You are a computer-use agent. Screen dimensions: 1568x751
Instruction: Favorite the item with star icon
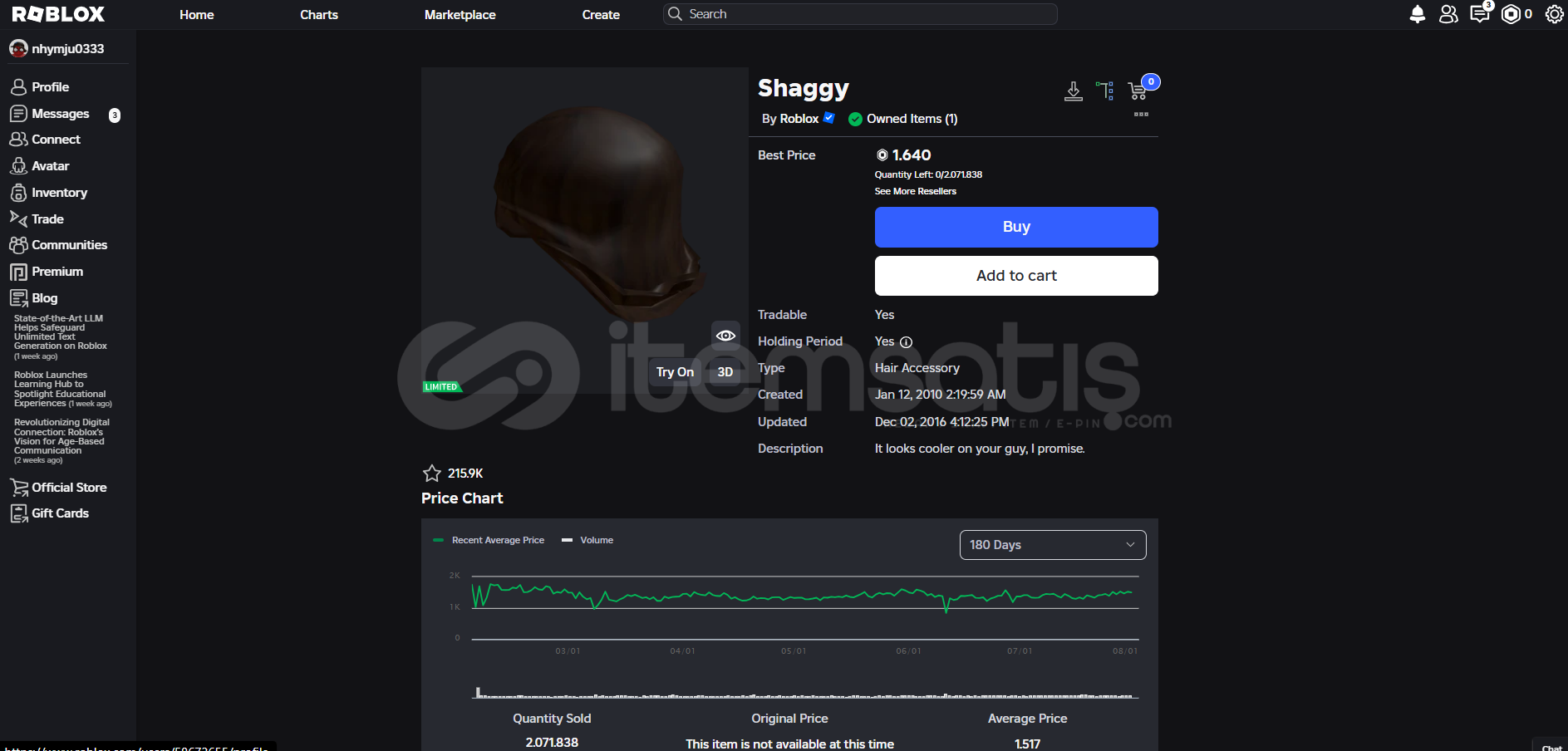[x=432, y=474]
